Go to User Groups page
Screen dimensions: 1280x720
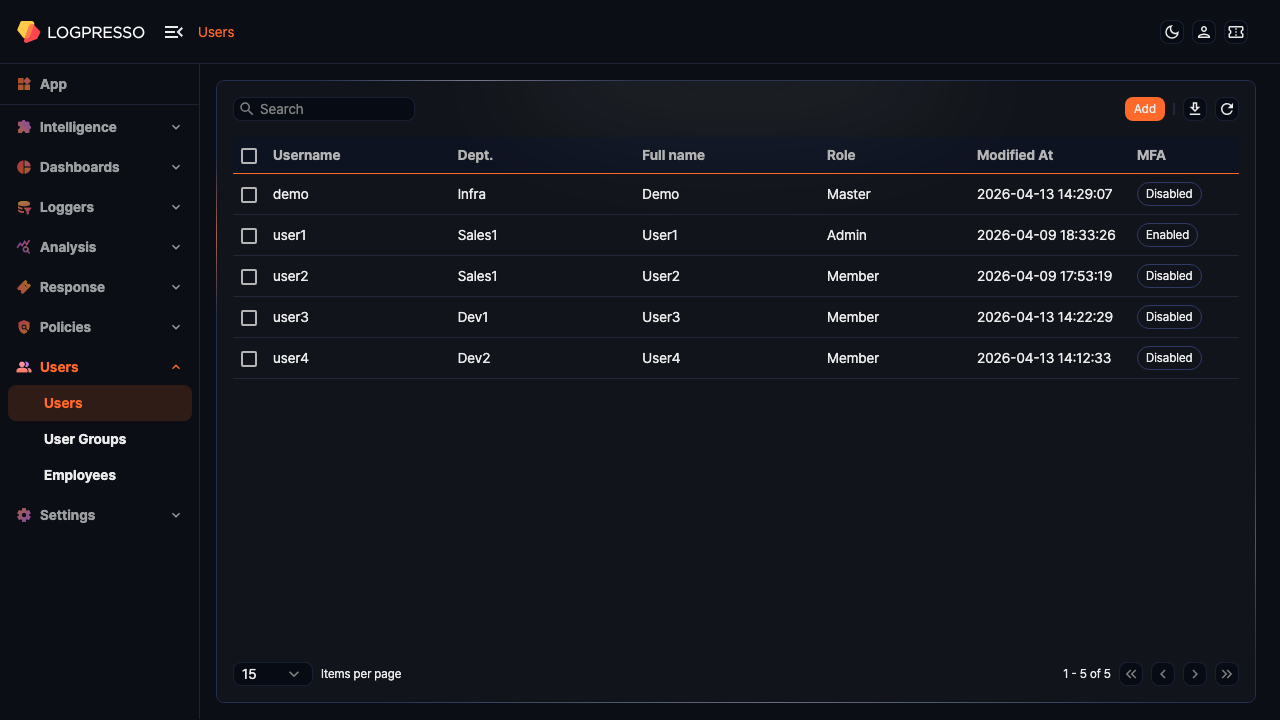(85, 439)
